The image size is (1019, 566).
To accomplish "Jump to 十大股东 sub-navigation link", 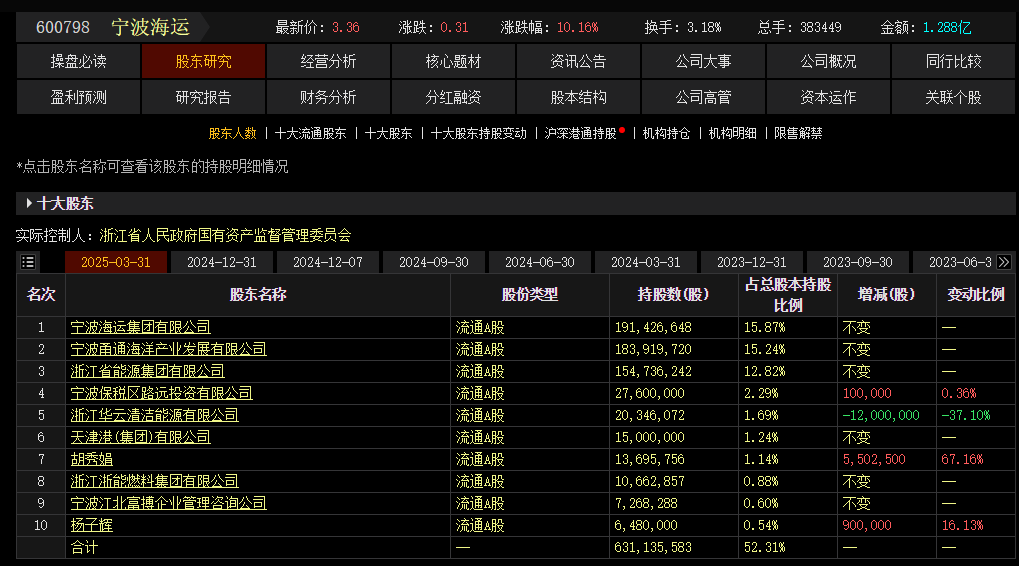I will pos(389,133).
